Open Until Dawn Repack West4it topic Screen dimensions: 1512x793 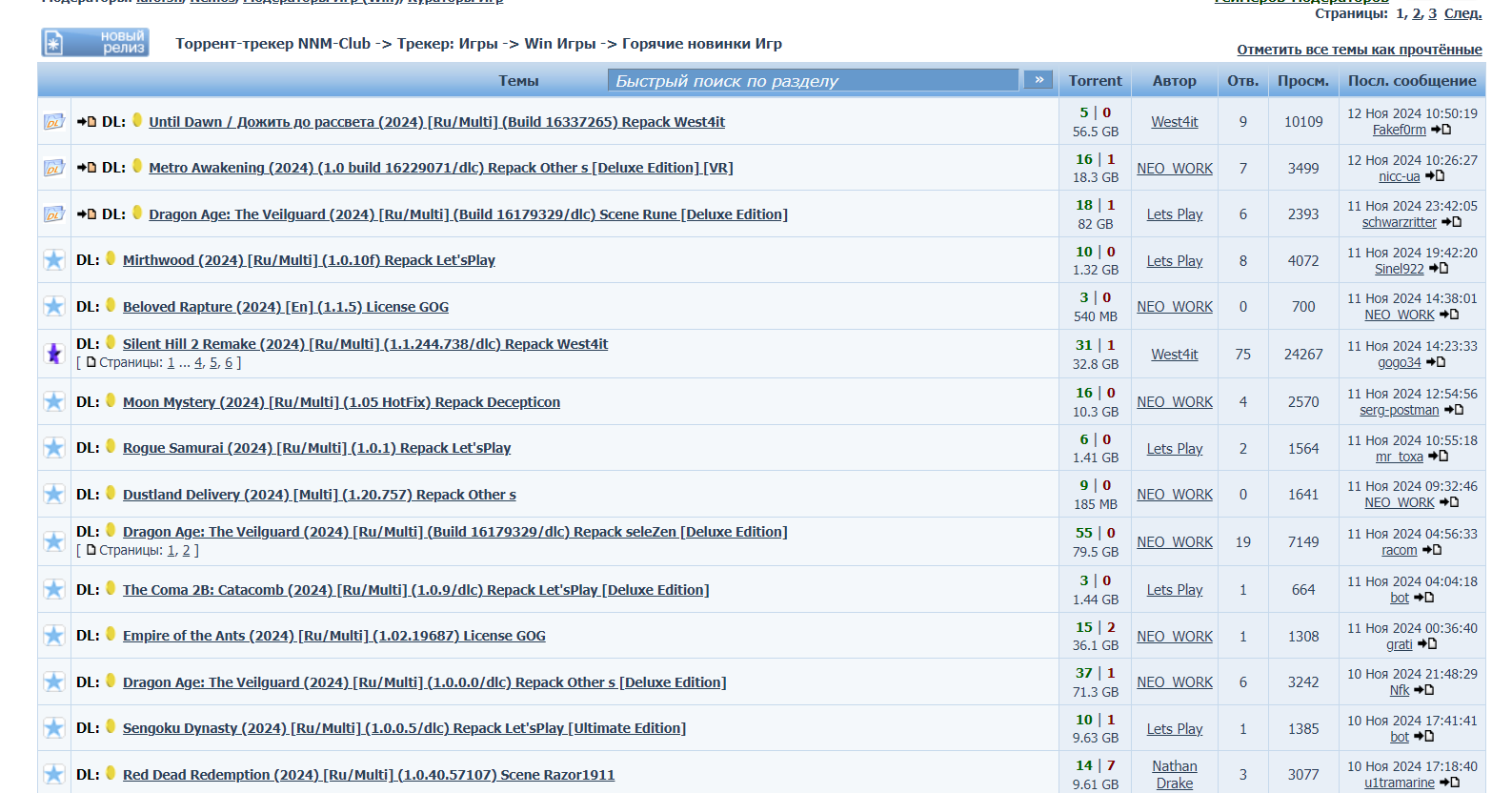(436, 122)
